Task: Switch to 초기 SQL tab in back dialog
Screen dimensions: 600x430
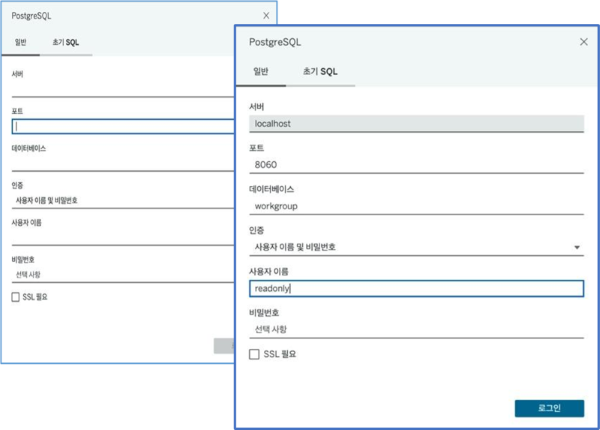Action: (66, 42)
